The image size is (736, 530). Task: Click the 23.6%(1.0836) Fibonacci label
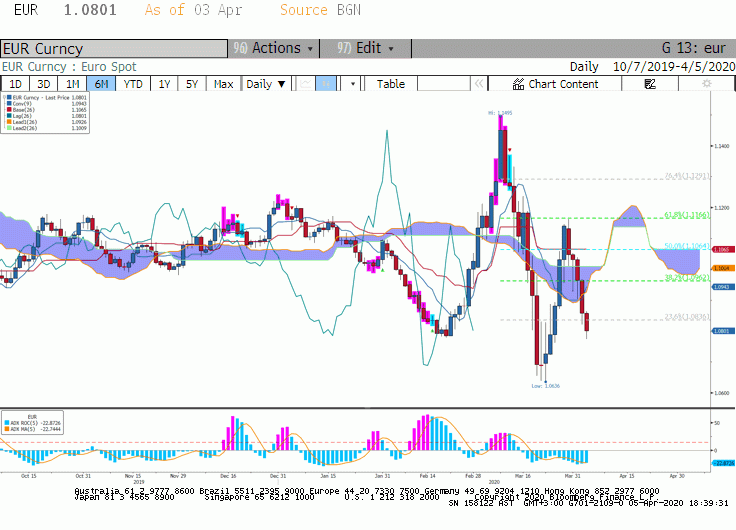tap(687, 317)
